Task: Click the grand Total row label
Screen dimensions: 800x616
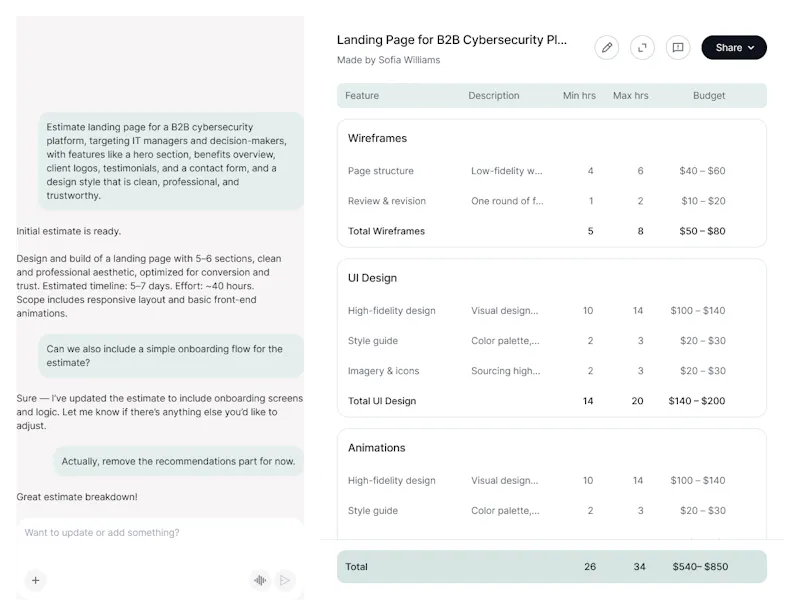Action: coord(356,566)
